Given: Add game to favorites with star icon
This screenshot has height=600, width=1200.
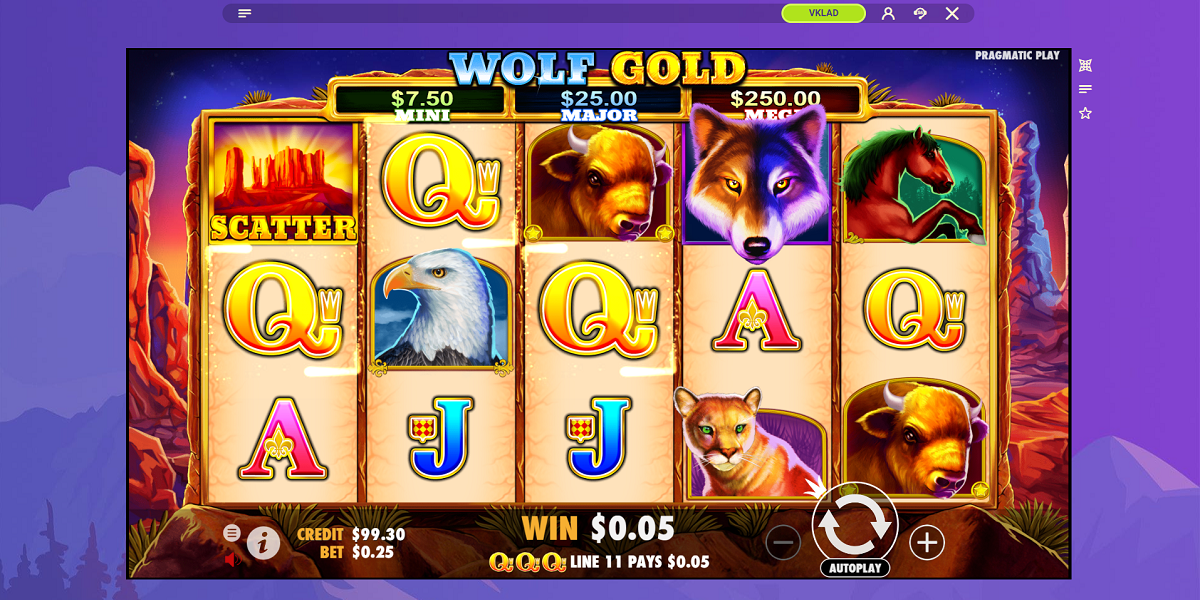Looking at the screenshot, I should [x=1085, y=113].
